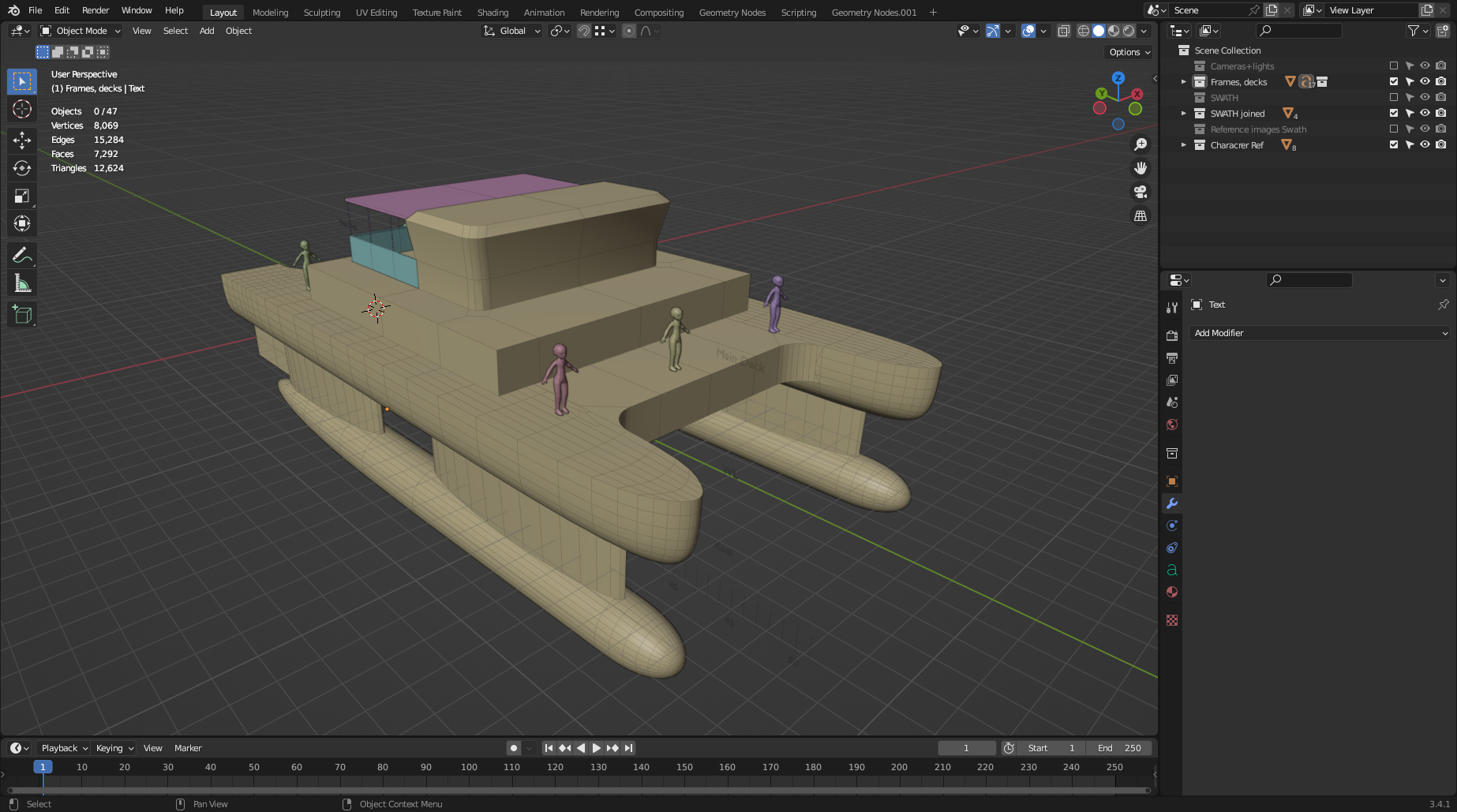The image size is (1457, 812).
Task: Select the Move tool in the toolbar
Action: (x=22, y=140)
